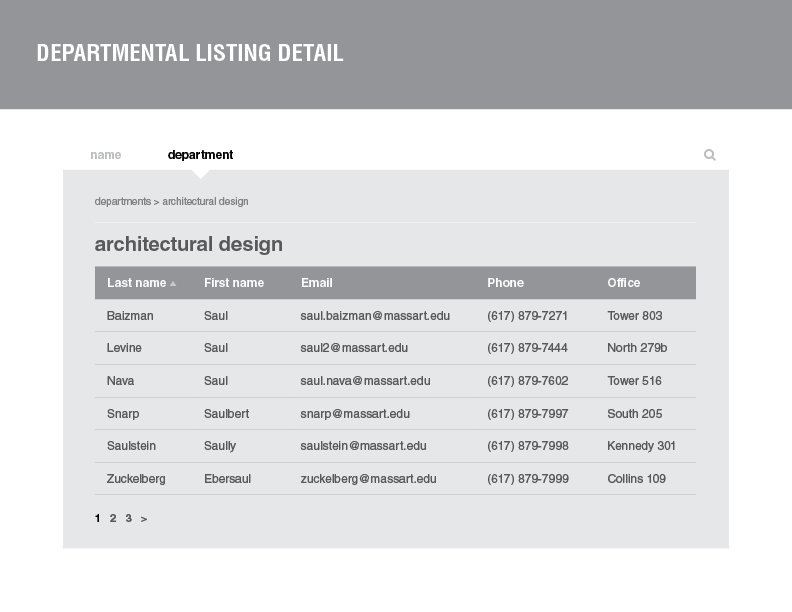Sort by First name column header
The image size is (792, 612).
pyautogui.click(x=234, y=283)
